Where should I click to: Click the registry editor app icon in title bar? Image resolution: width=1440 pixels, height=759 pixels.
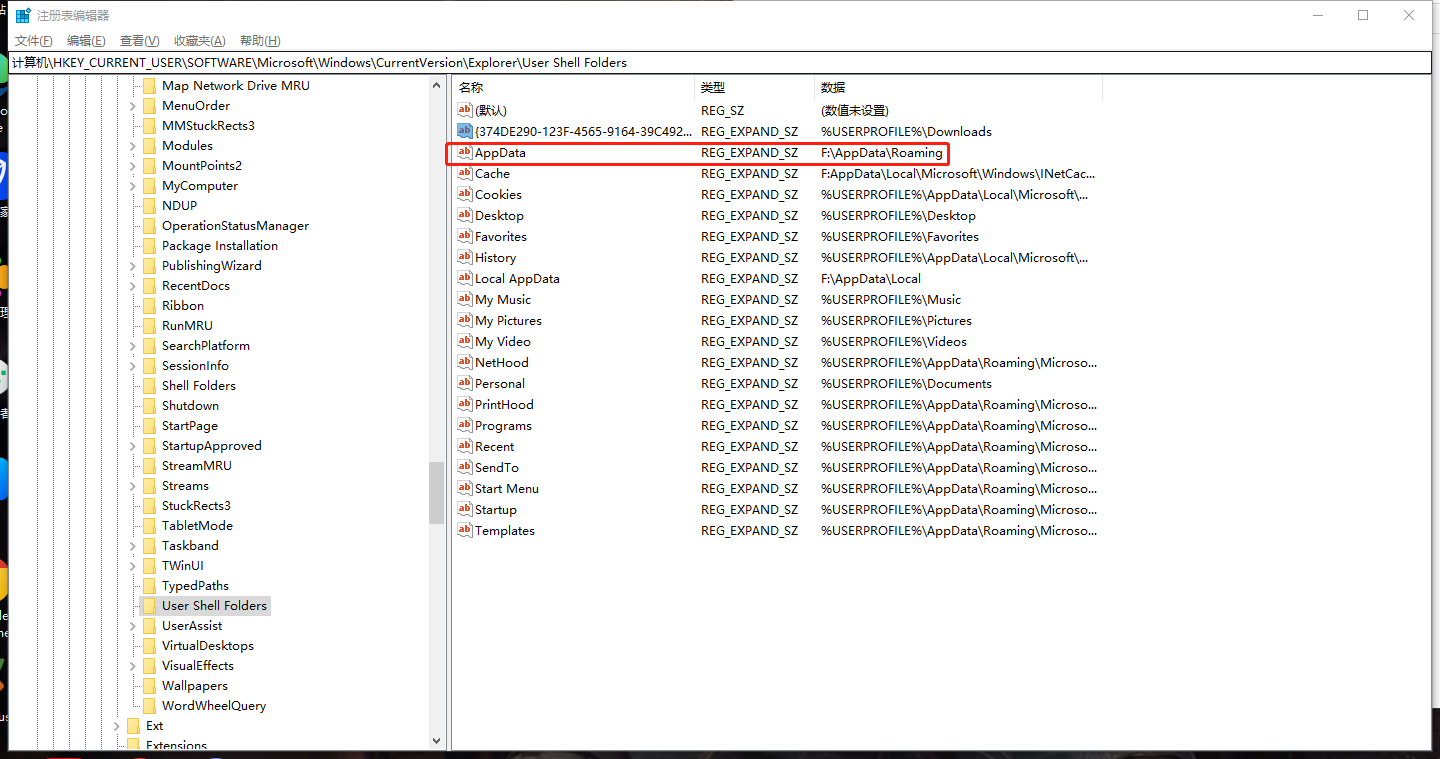point(22,15)
